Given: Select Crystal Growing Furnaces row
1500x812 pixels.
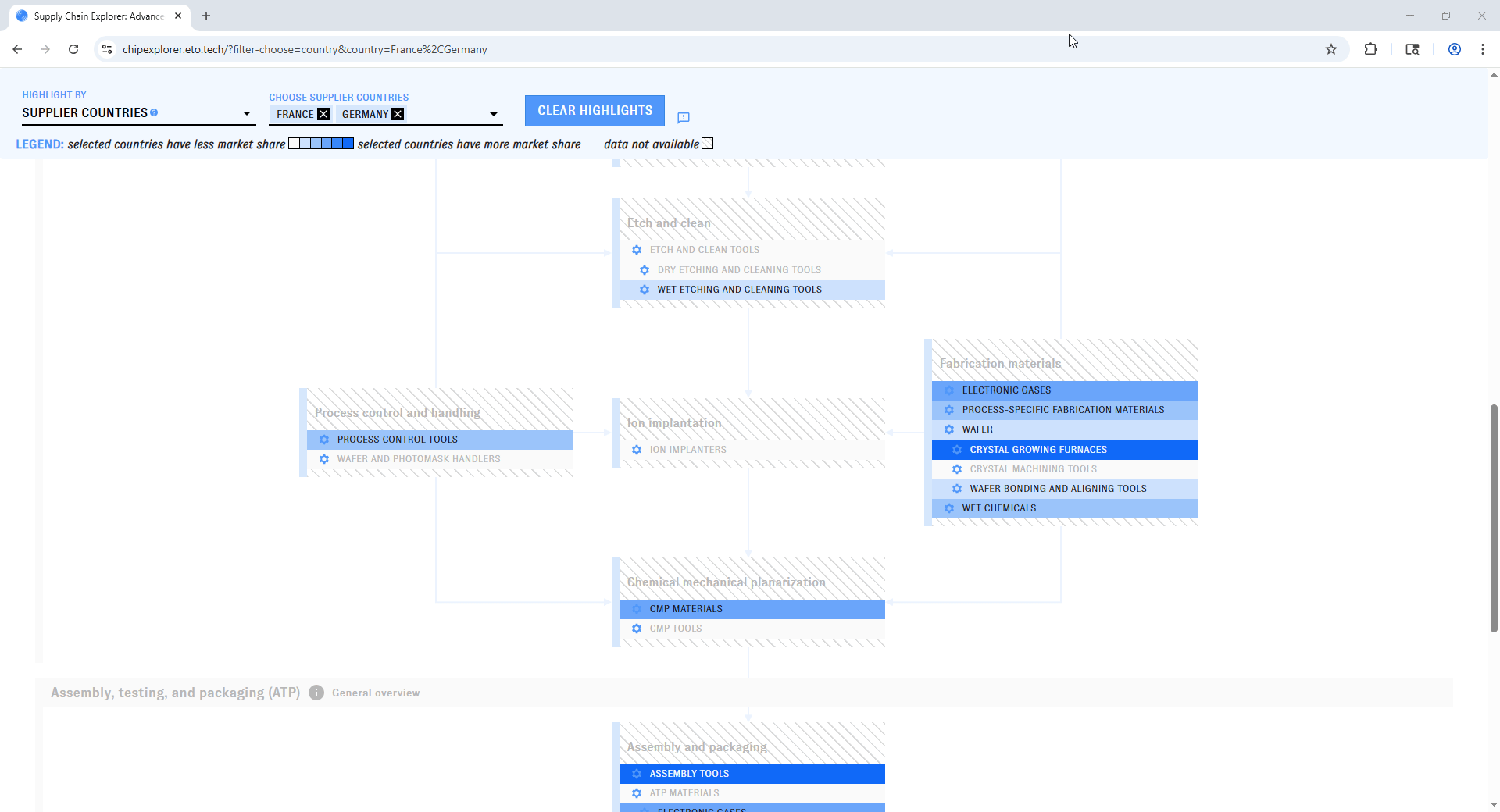Looking at the screenshot, I should pyautogui.click(x=1065, y=450).
